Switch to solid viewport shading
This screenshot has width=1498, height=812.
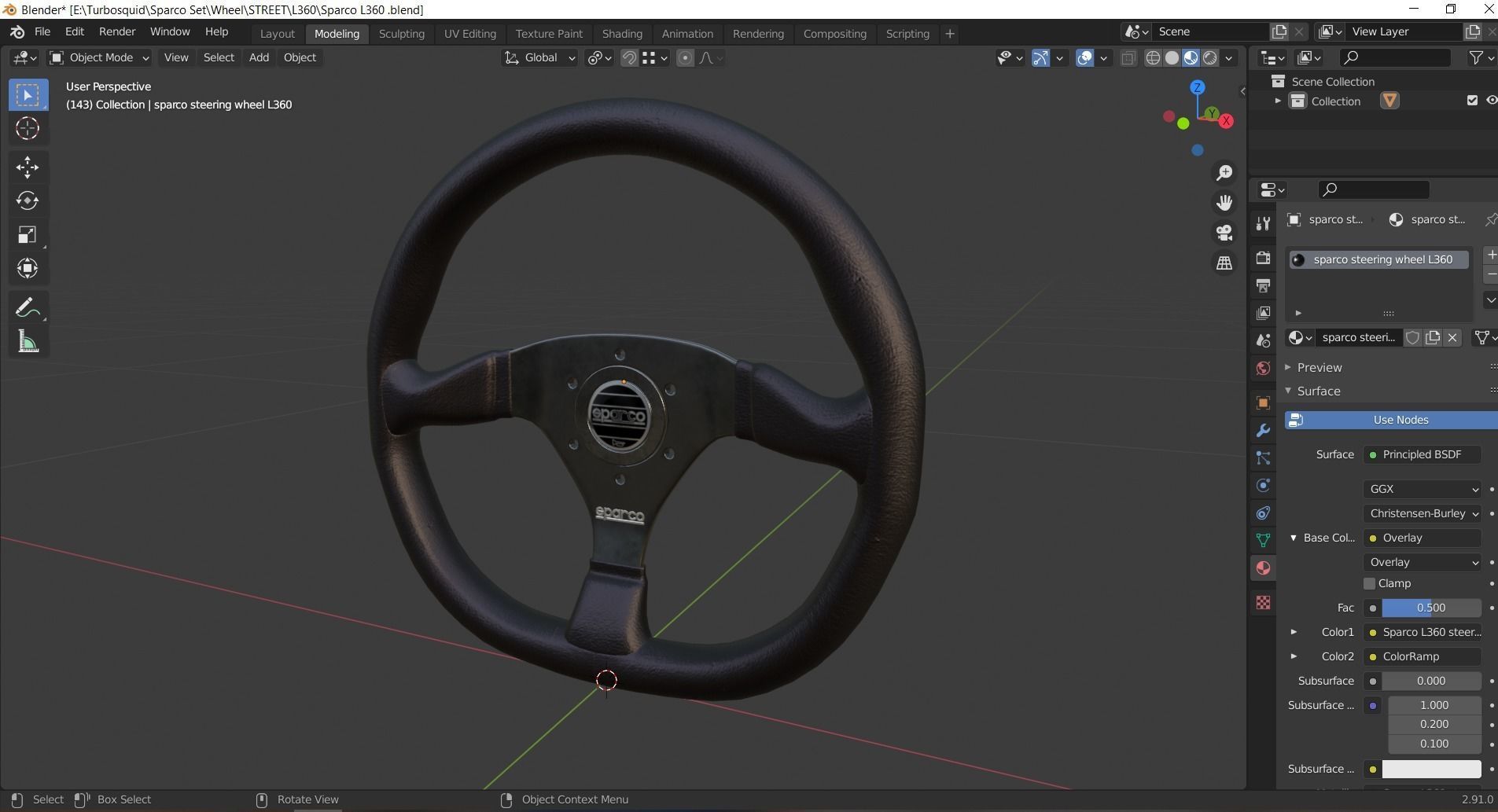point(1172,58)
